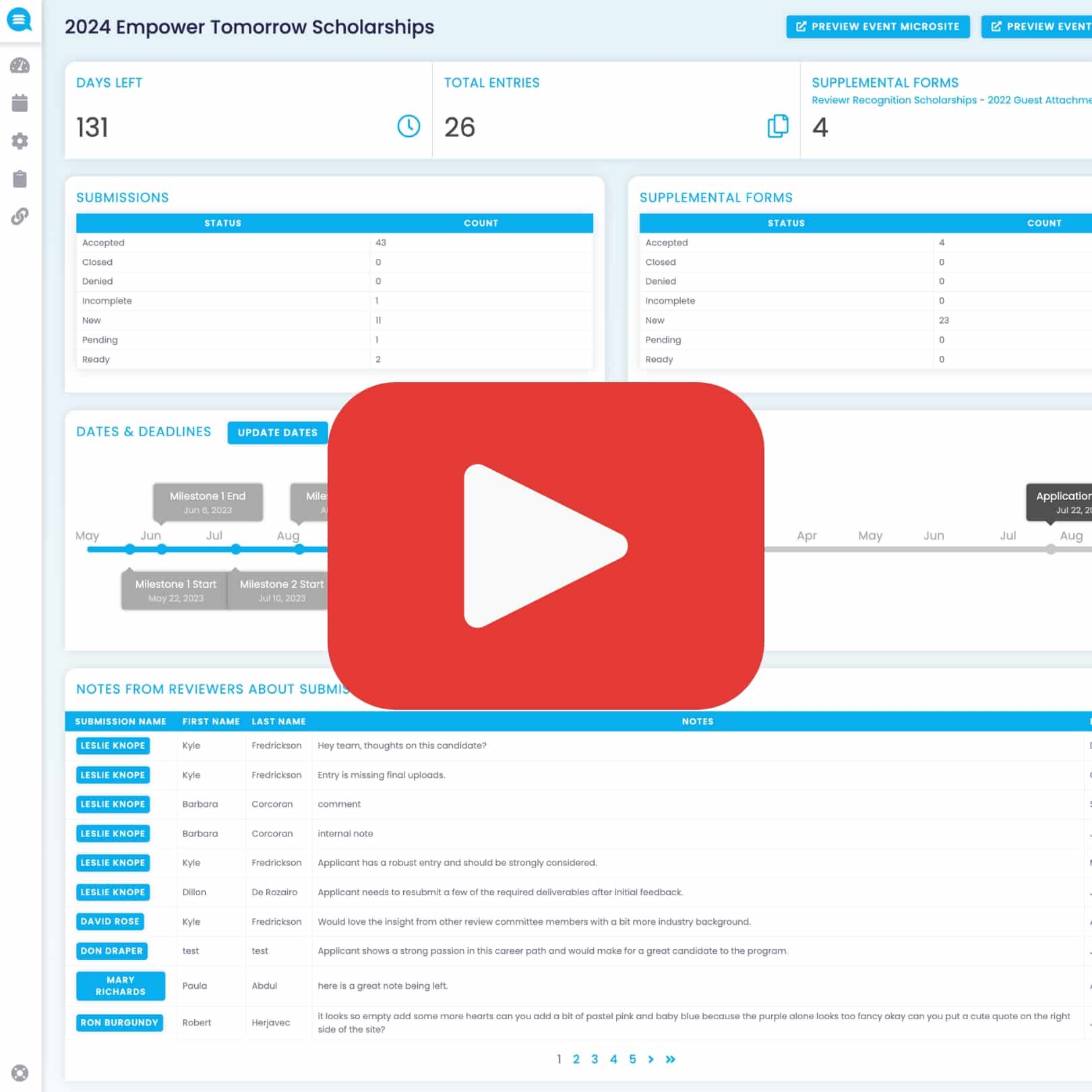Click Pending row in Submissions table
The width and height of the screenshot is (1092, 1092).
tap(334, 340)
